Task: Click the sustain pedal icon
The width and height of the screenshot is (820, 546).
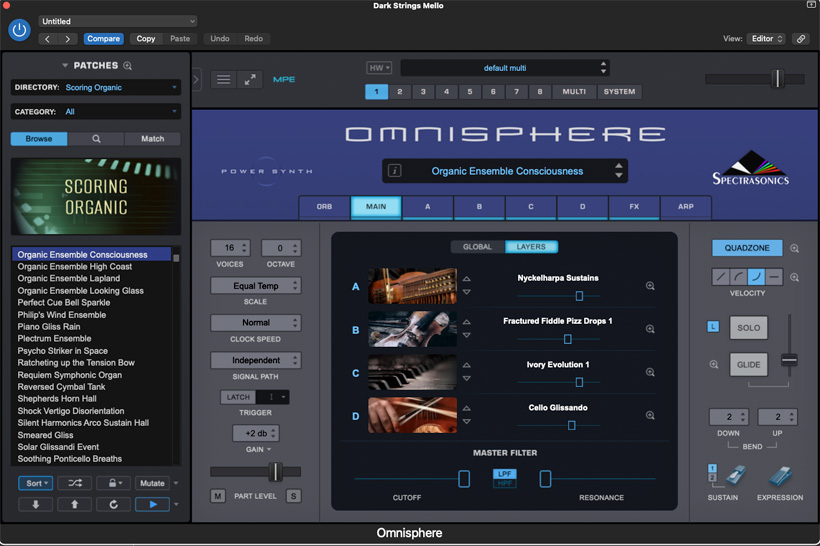Action: (736, 476)
